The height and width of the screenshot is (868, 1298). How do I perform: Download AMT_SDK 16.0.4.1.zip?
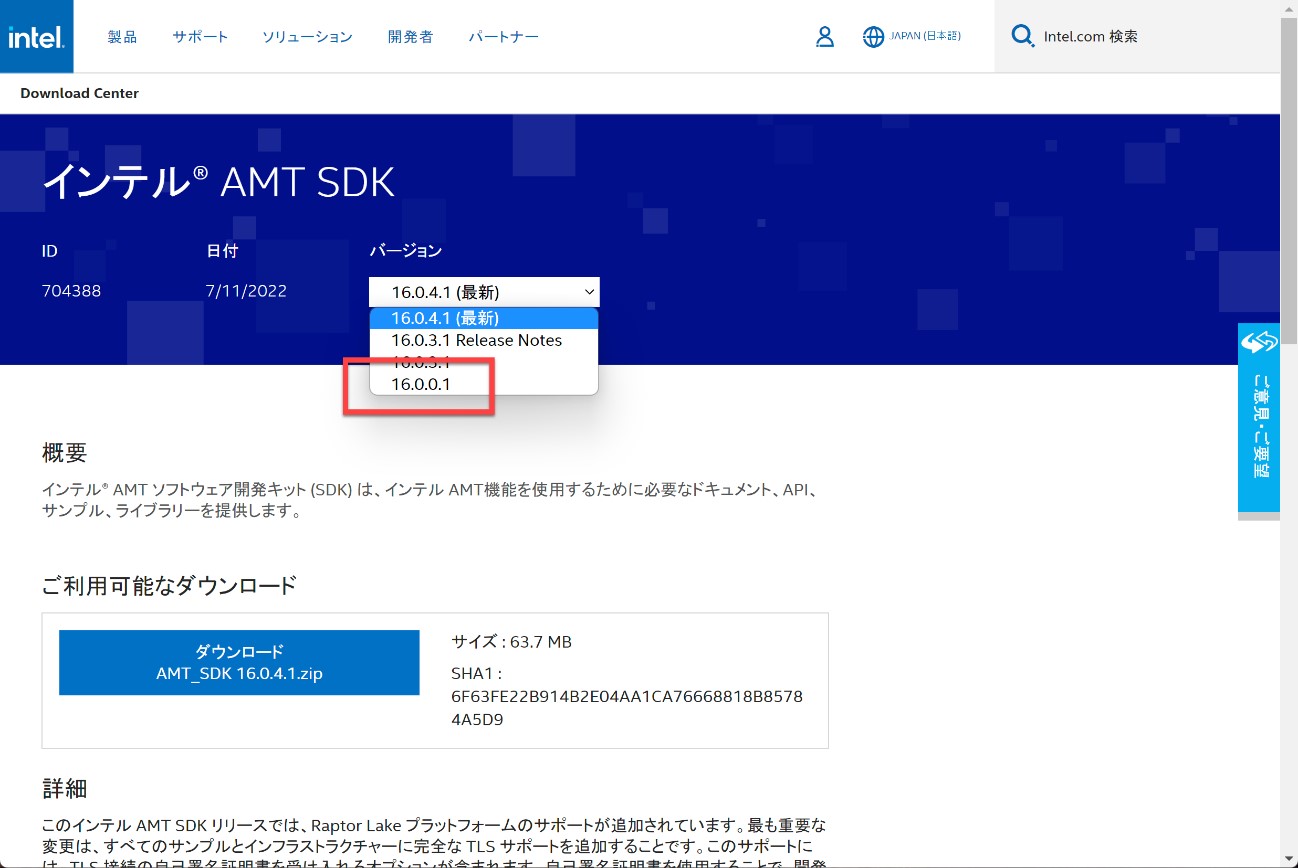[239, 662]
